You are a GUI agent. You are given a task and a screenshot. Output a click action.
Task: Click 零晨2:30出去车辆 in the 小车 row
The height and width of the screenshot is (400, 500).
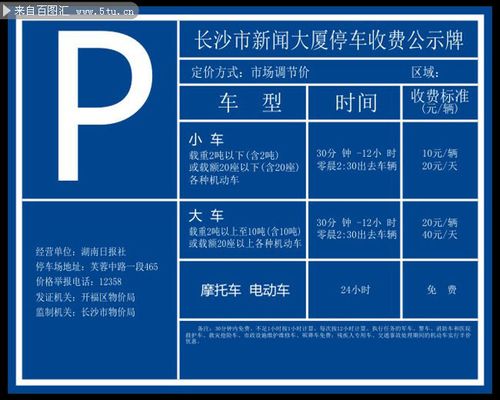[x=357, y=166]
